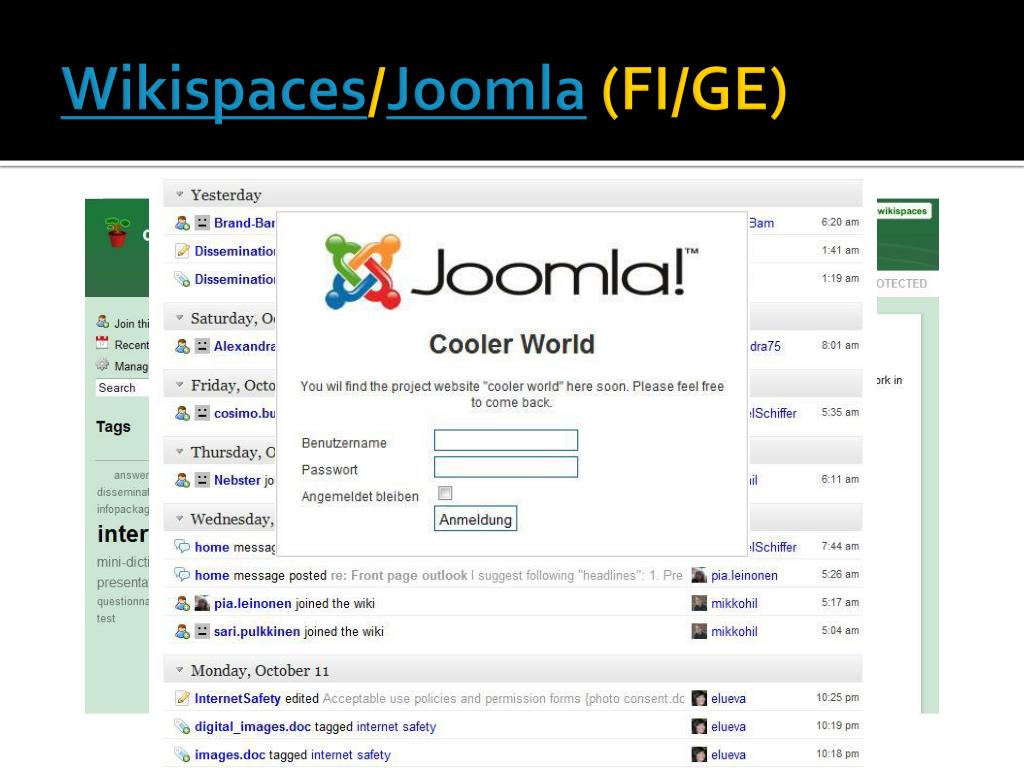This screenshot has height=768, width=1024.
Task: Collapse the Saturday section
Action: coord(180,317)
